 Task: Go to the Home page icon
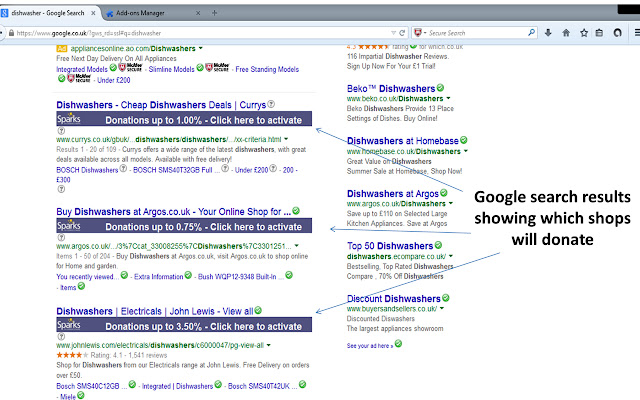[x=566, y=33]
